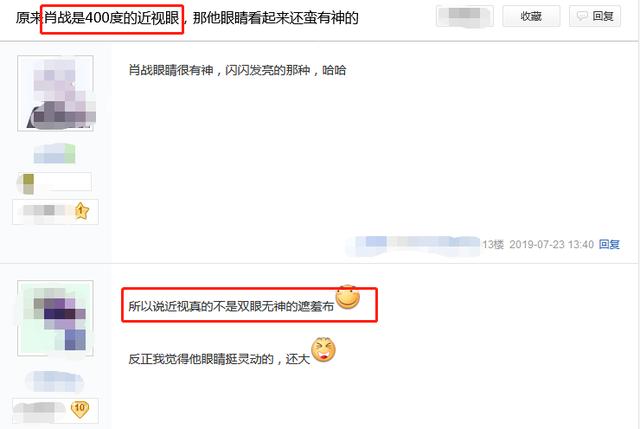The height and width of the screenshot is (429, 640).
Task: Click the star level 1 badge icon
Action: point(82,211)
